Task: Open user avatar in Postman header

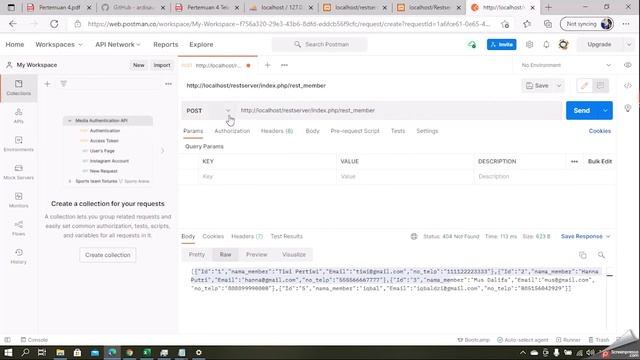Action: (564, 44)
